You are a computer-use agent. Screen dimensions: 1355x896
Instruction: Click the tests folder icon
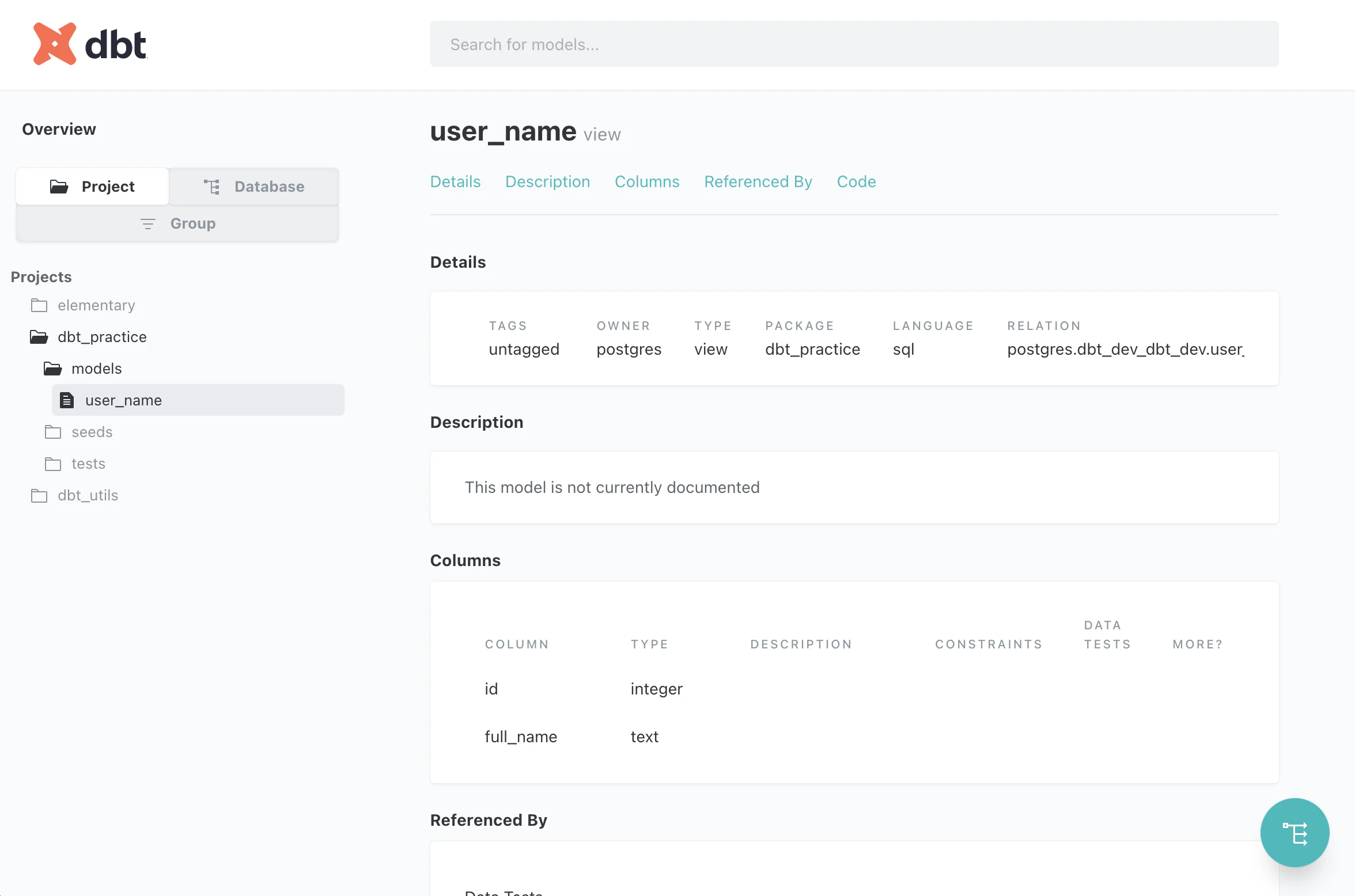pos(53,464)
